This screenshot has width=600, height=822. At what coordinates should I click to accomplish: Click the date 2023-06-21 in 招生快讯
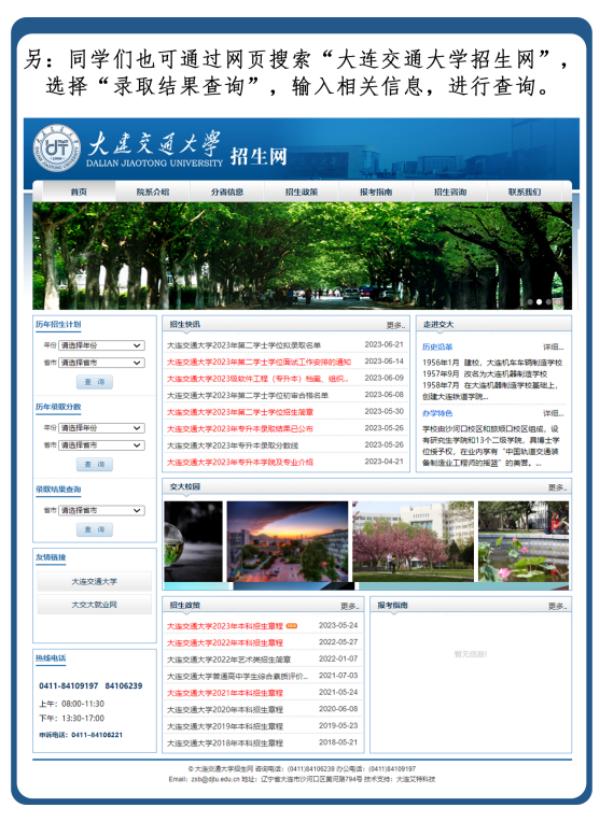pyautogui.click(x=384, y=345)
